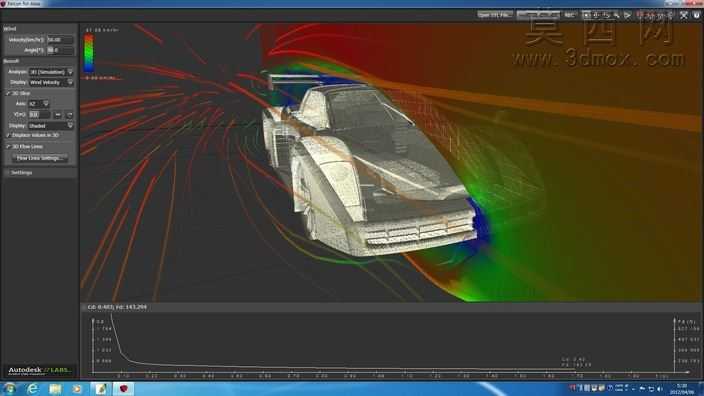
Task: Toggle fullscreen with the crossed-arrows icon
Action: [x=683, y=15]
